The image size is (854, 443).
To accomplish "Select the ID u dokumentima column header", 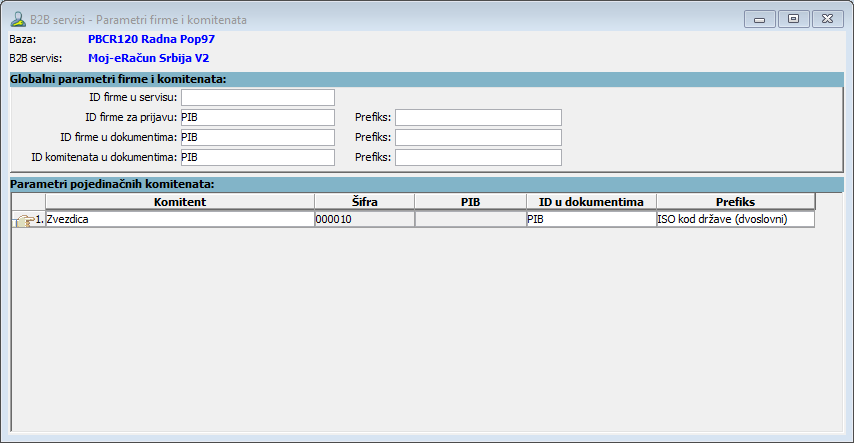I will (591, 202).
